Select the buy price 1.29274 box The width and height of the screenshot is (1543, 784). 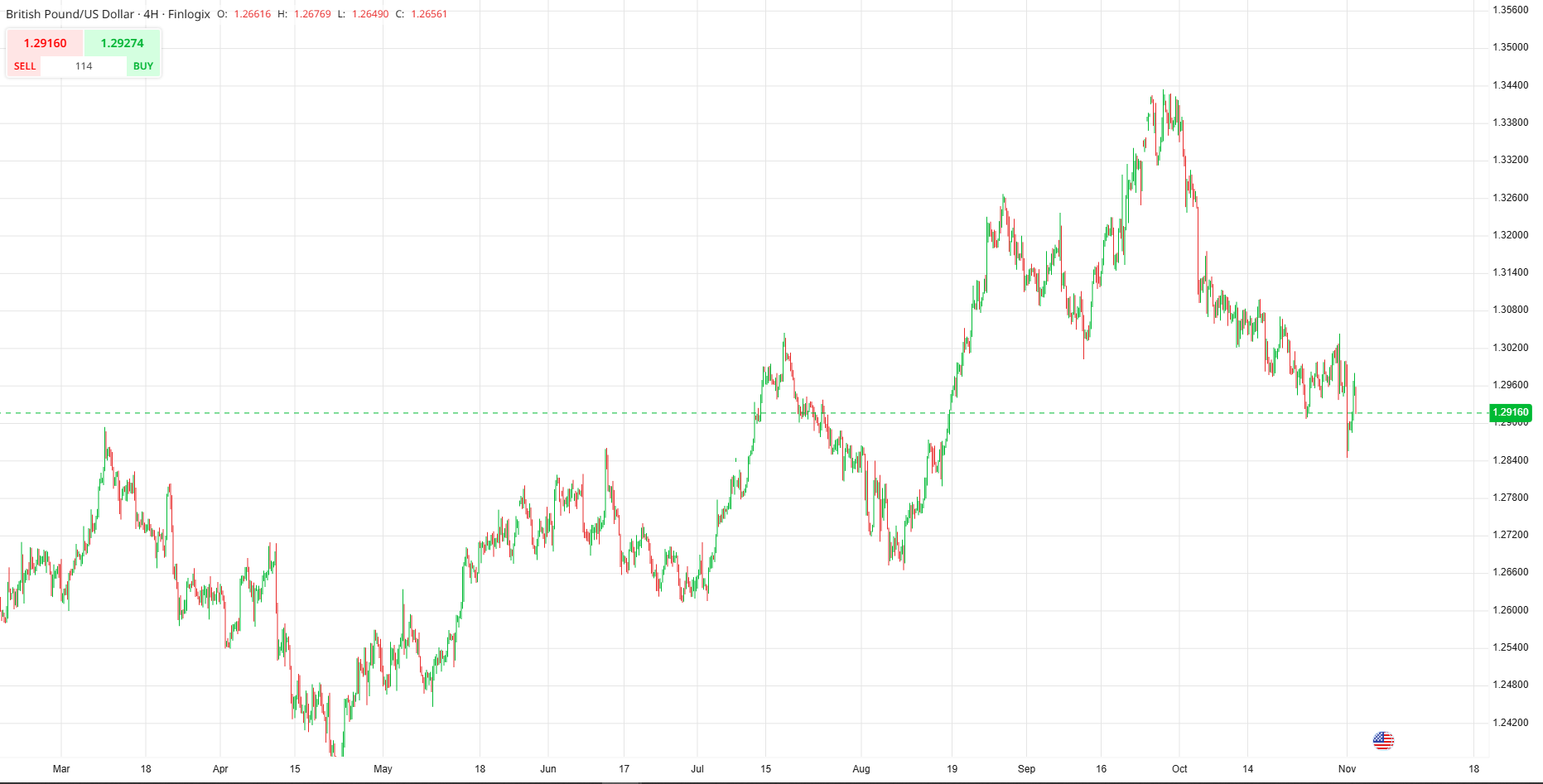(x=122, y=43)
